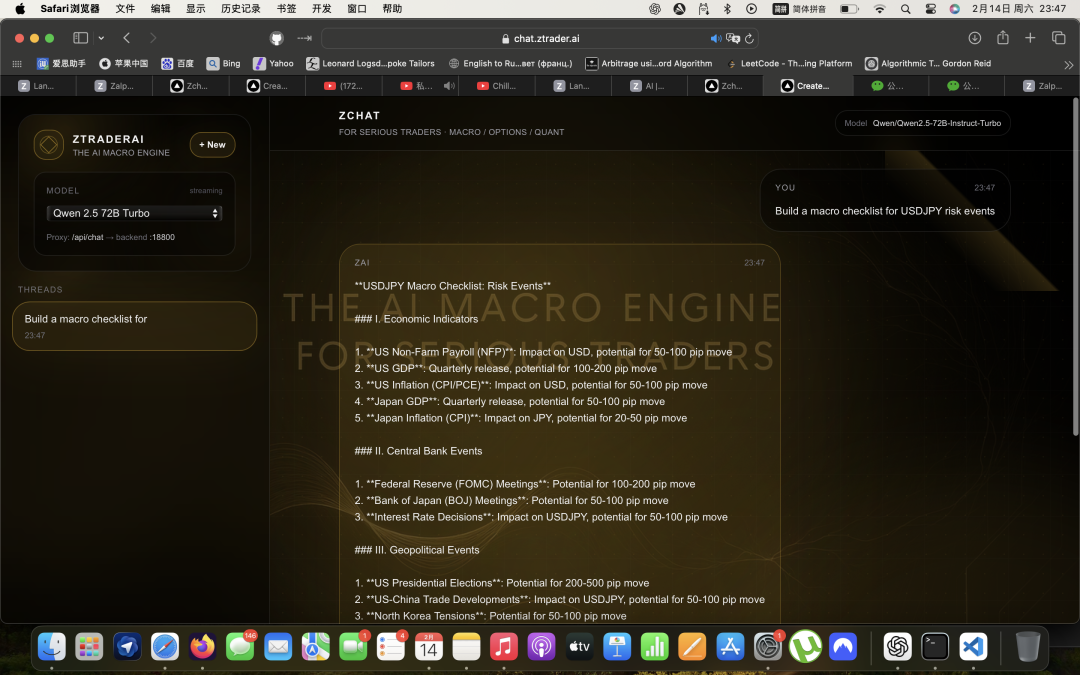Open the Yahoo bookmark
This screenshot has height=675, width=1080.
click(273, 63)
